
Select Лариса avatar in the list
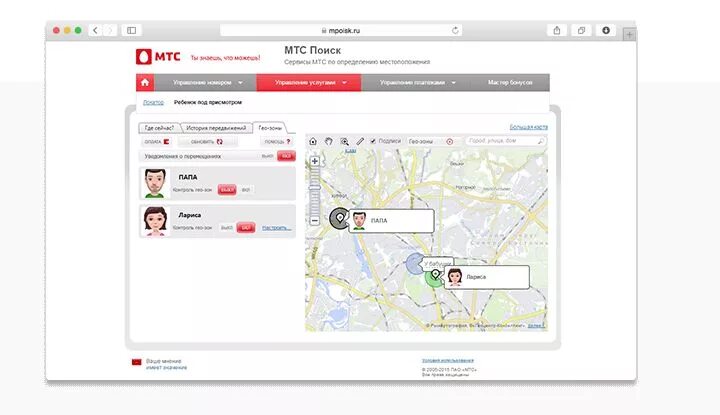pyautogui.click(x=155, y=221)
